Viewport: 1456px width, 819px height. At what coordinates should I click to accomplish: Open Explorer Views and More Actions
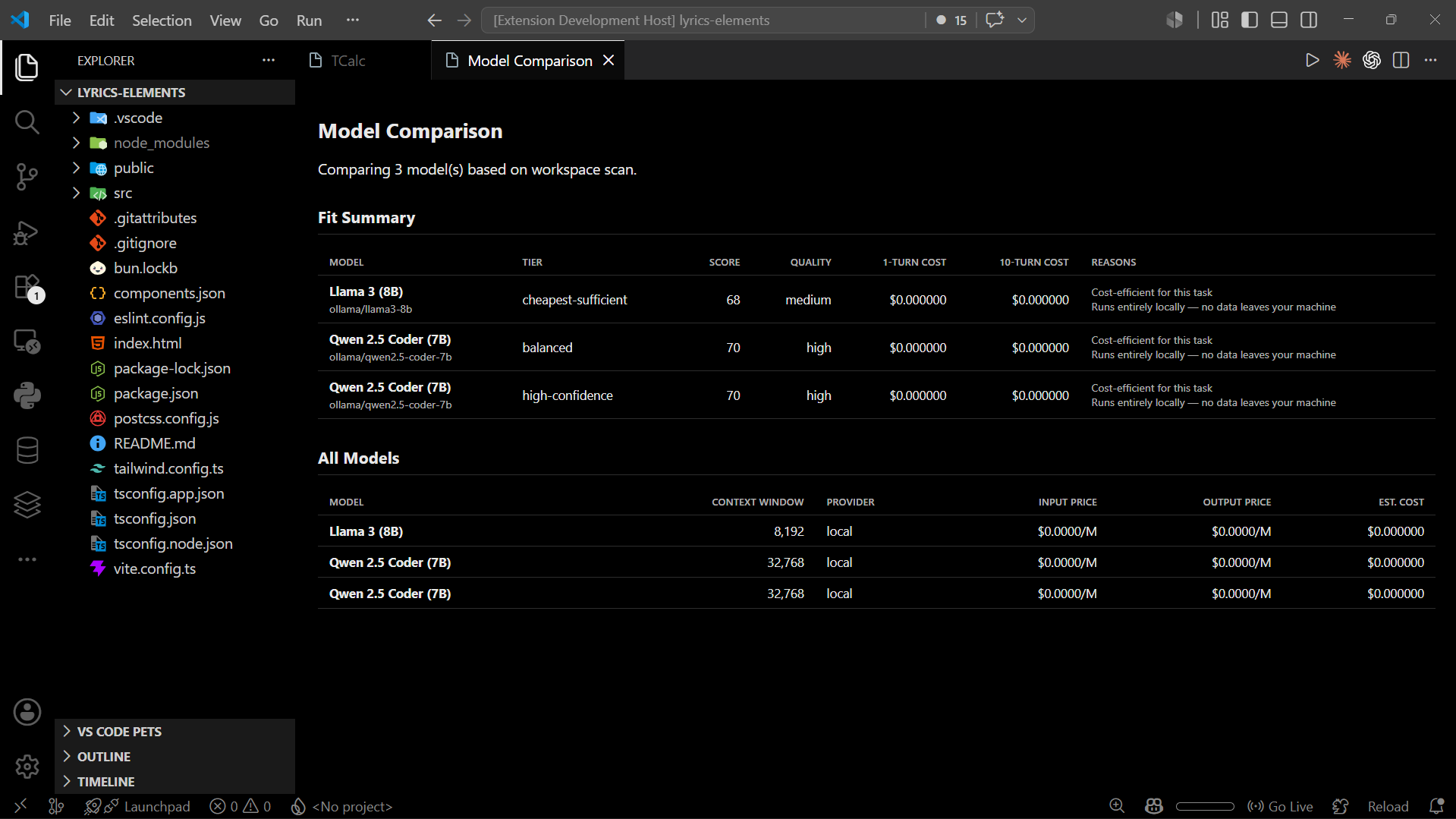click(269, 60)
